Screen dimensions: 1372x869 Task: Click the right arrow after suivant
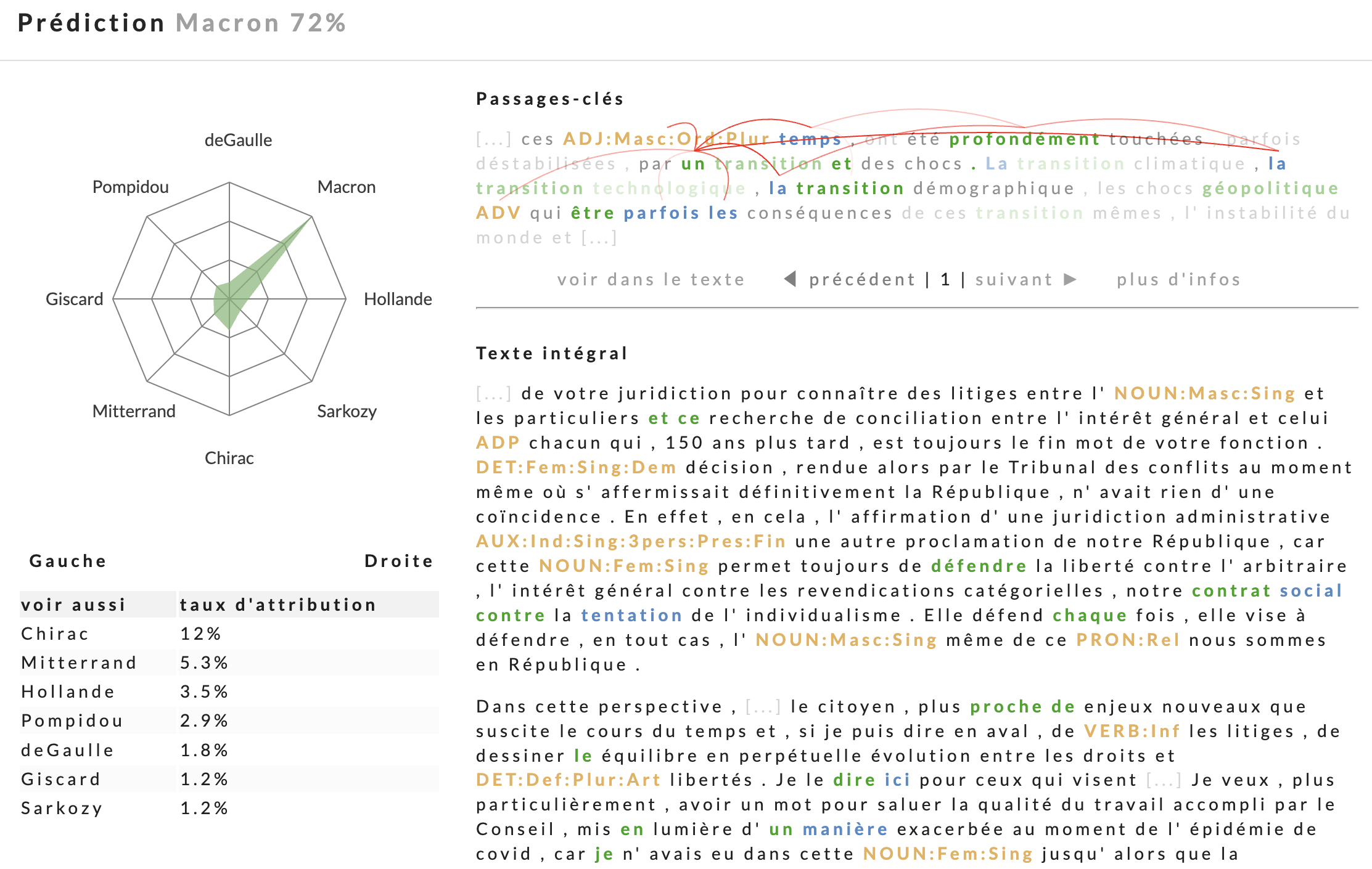[1070, 279]
